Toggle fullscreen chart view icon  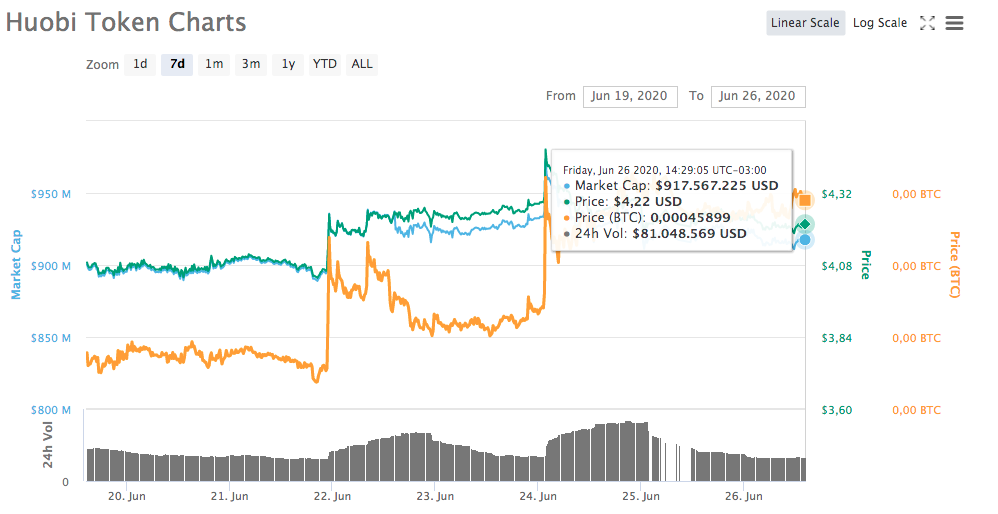tap(927, 23)
